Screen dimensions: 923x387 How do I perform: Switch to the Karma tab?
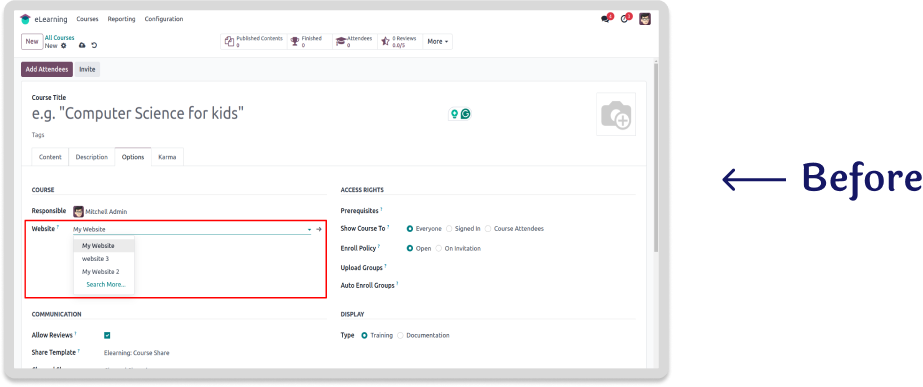click(x=167, y=157)
